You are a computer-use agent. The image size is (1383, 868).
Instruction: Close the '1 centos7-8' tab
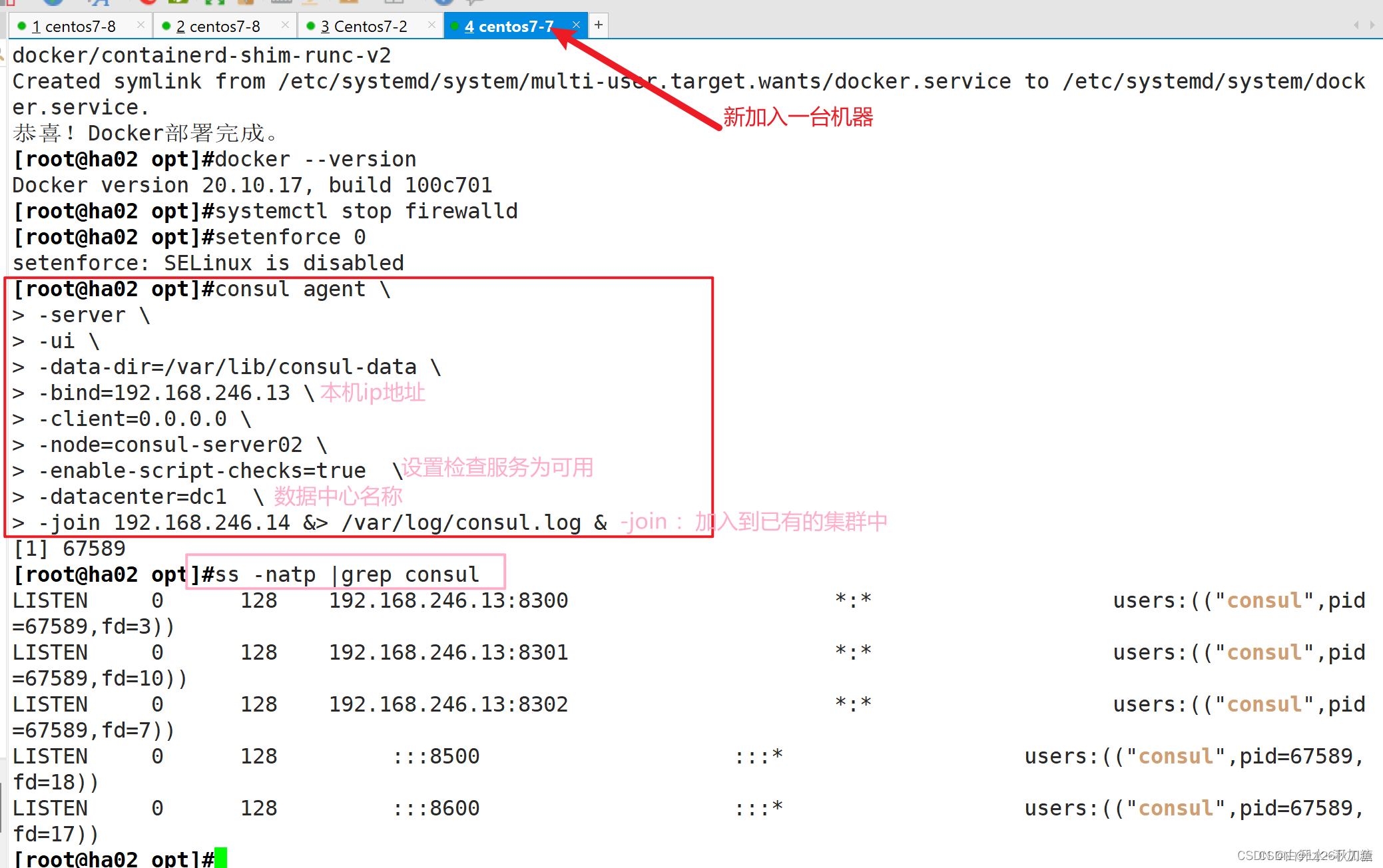(140, 25)
